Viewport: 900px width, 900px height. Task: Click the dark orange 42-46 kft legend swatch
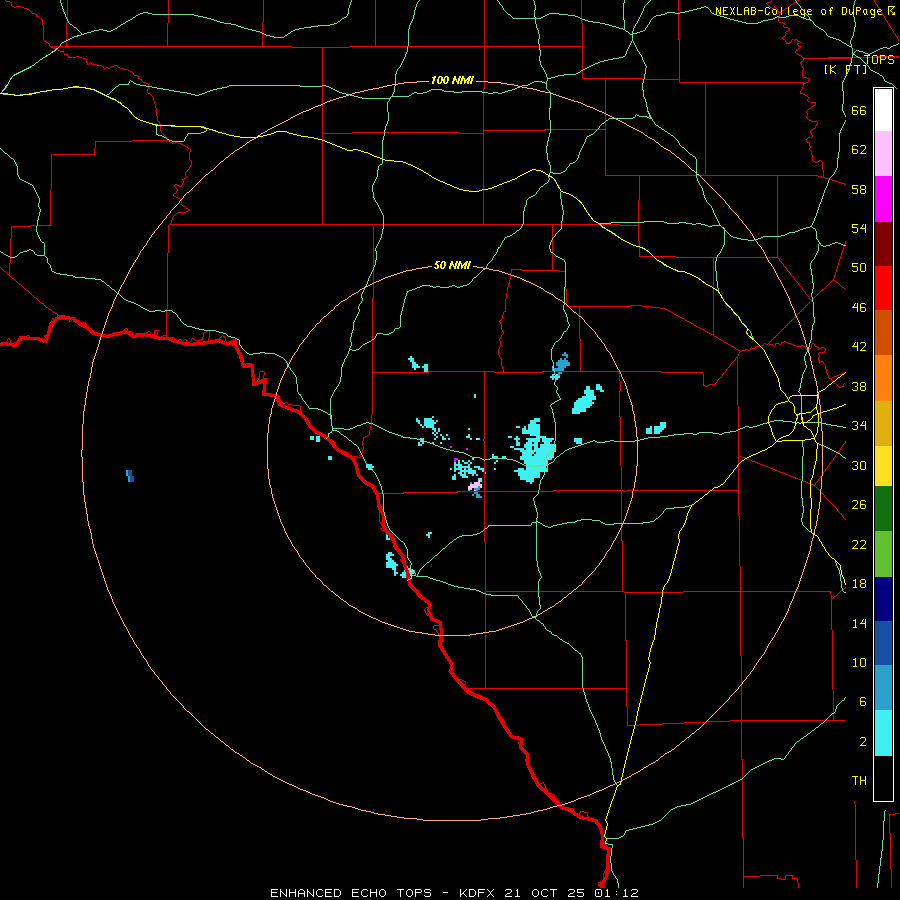click(883, 333)
